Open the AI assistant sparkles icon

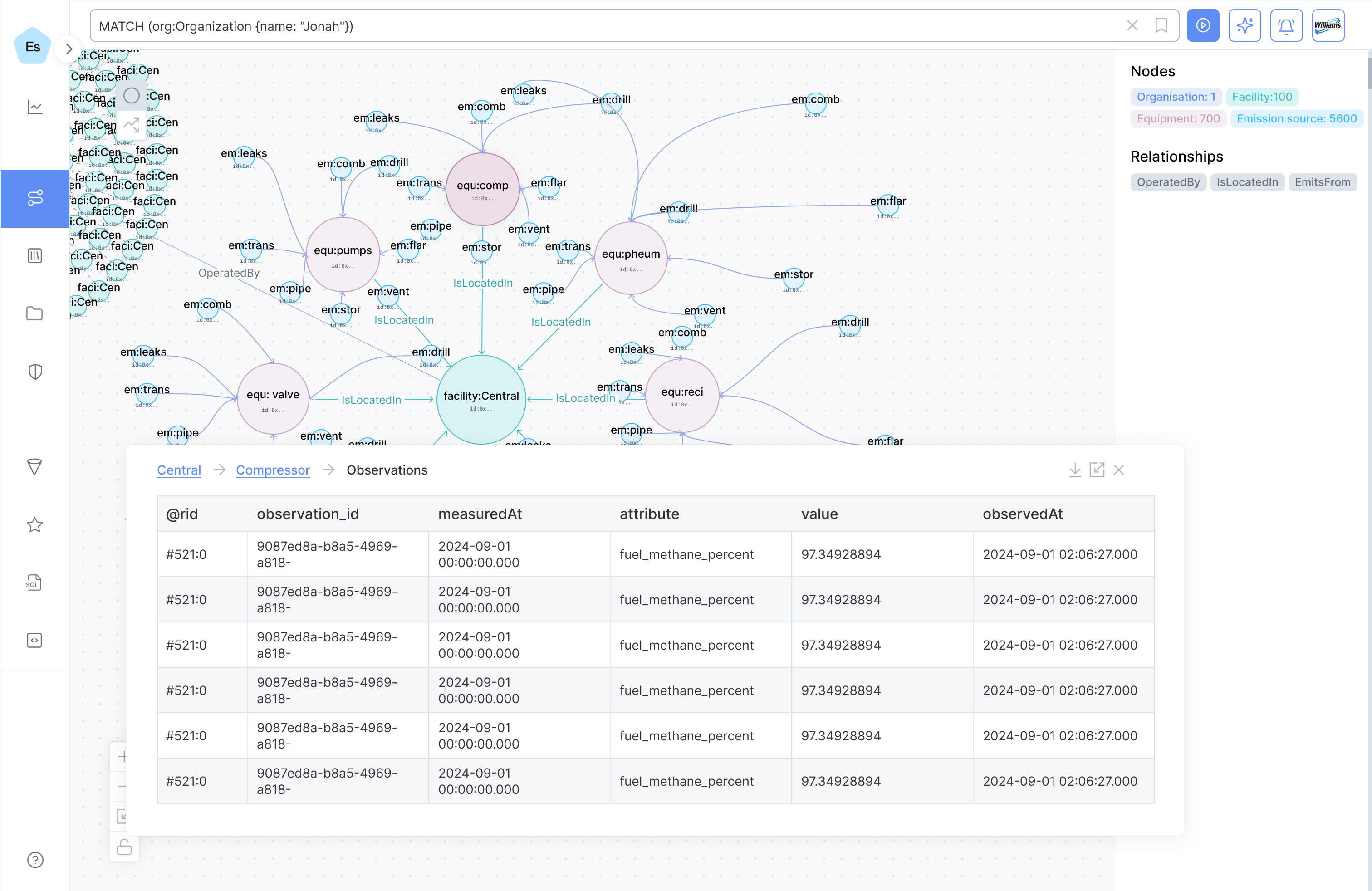pos(1245,25)
